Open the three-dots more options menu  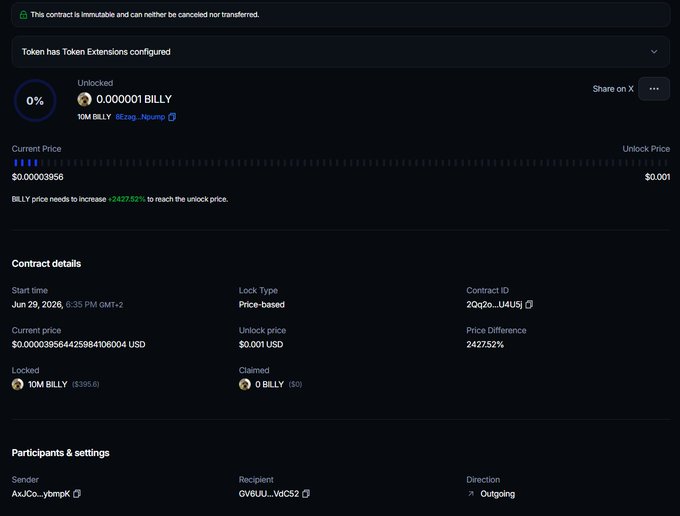point(654,89)
